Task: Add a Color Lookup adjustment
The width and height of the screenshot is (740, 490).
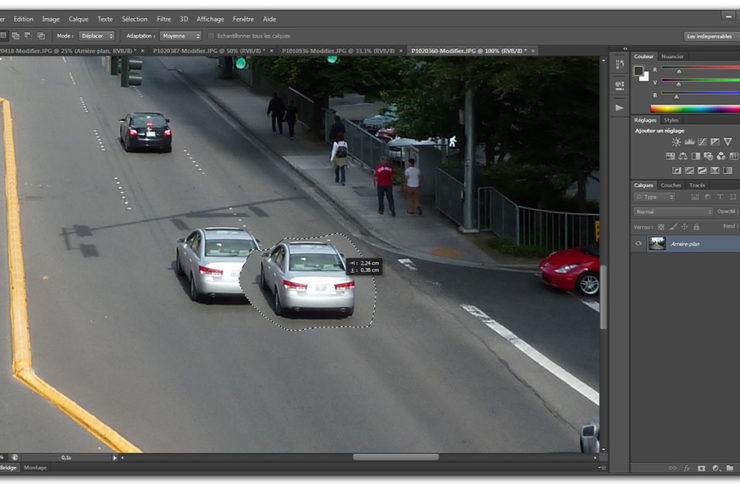Action: pyautogui.click(x=733, y=156)
